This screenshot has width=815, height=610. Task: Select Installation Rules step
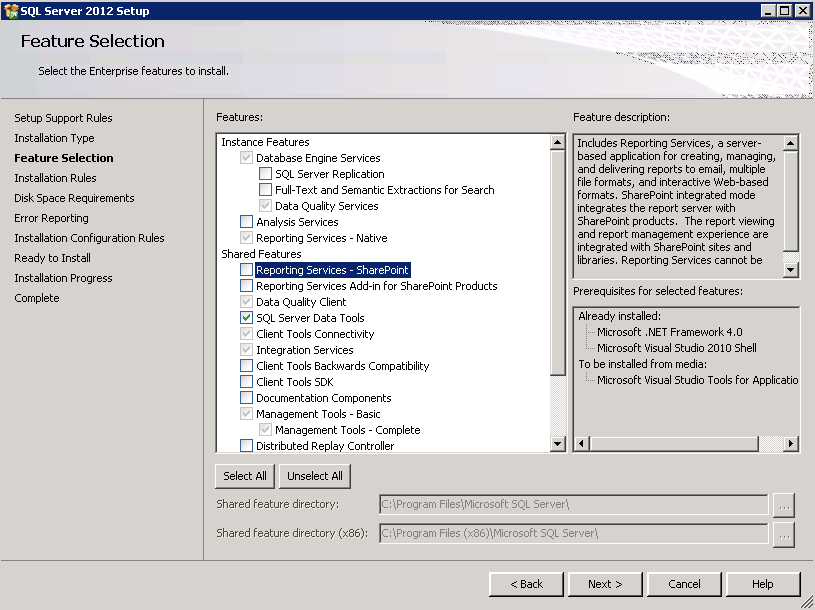[x=56, y=178]
